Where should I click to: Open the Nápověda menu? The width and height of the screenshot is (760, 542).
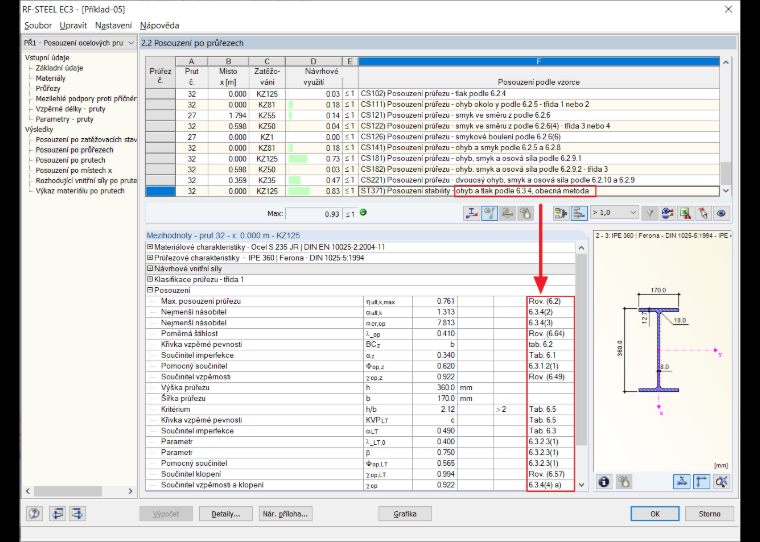[x=159, y=25]
